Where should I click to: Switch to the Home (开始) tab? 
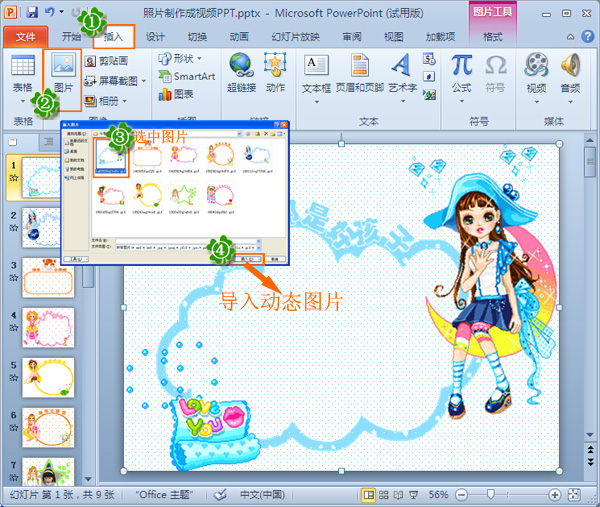(72, 37)
